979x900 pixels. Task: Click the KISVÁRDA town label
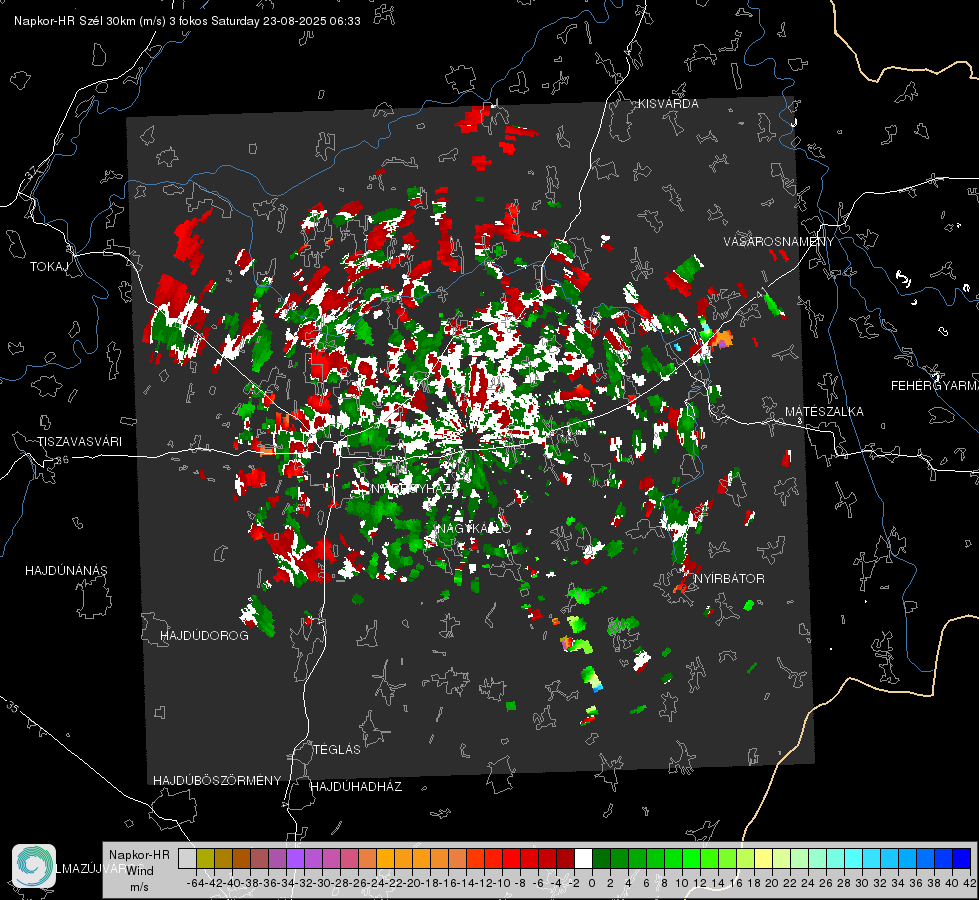(x=668, y=104)
